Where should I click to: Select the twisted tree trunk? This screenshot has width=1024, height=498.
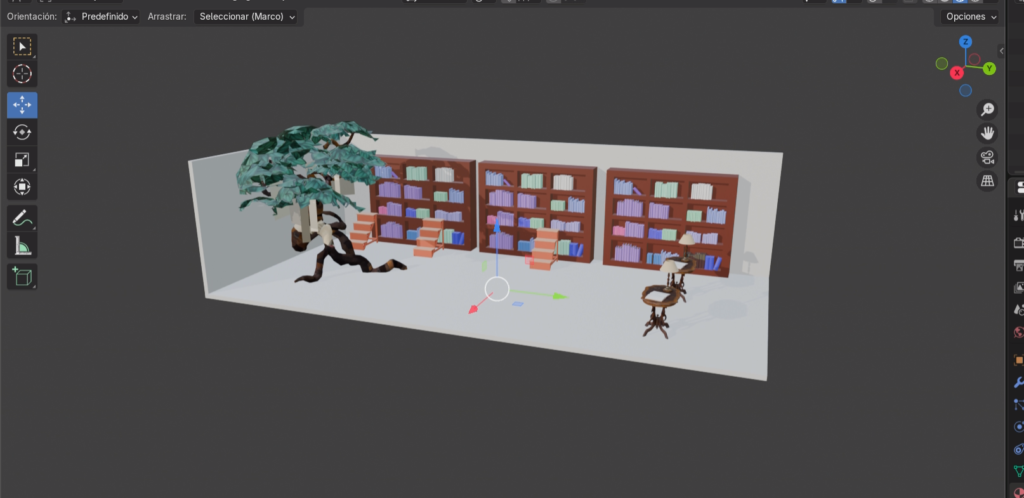tap(340, 251)
